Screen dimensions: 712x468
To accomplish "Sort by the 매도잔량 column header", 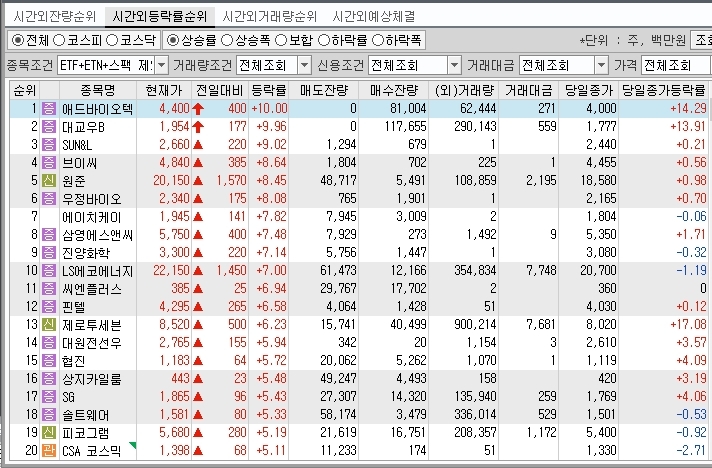I will [324, 90].
